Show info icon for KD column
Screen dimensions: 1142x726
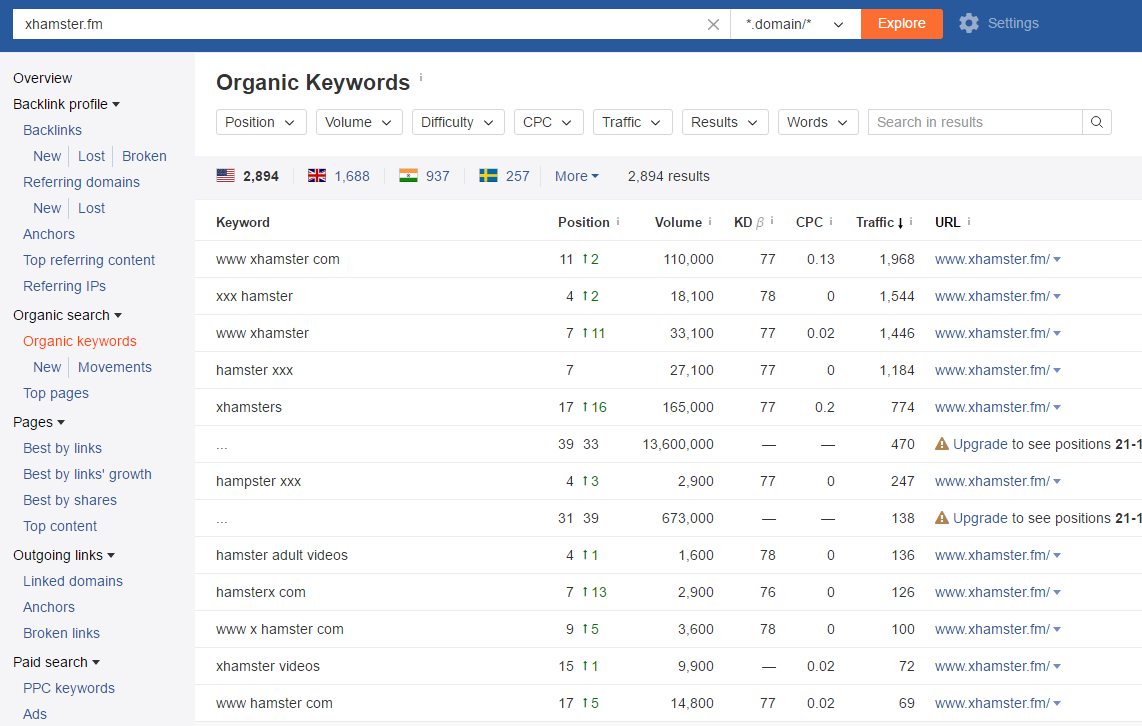coord(772,221)
